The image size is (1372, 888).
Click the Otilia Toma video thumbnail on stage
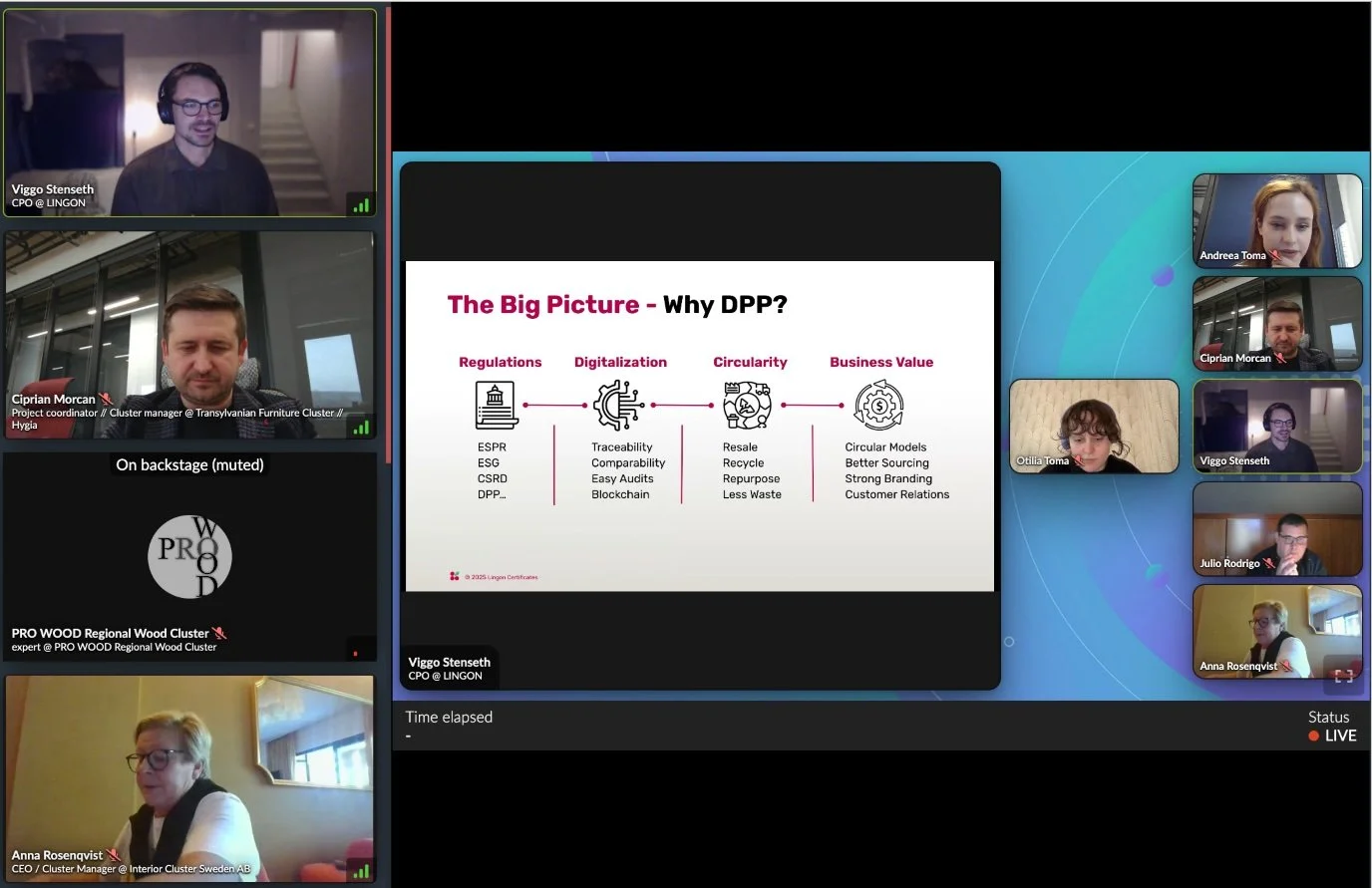pyautogui.click(x=1094, y=426)
